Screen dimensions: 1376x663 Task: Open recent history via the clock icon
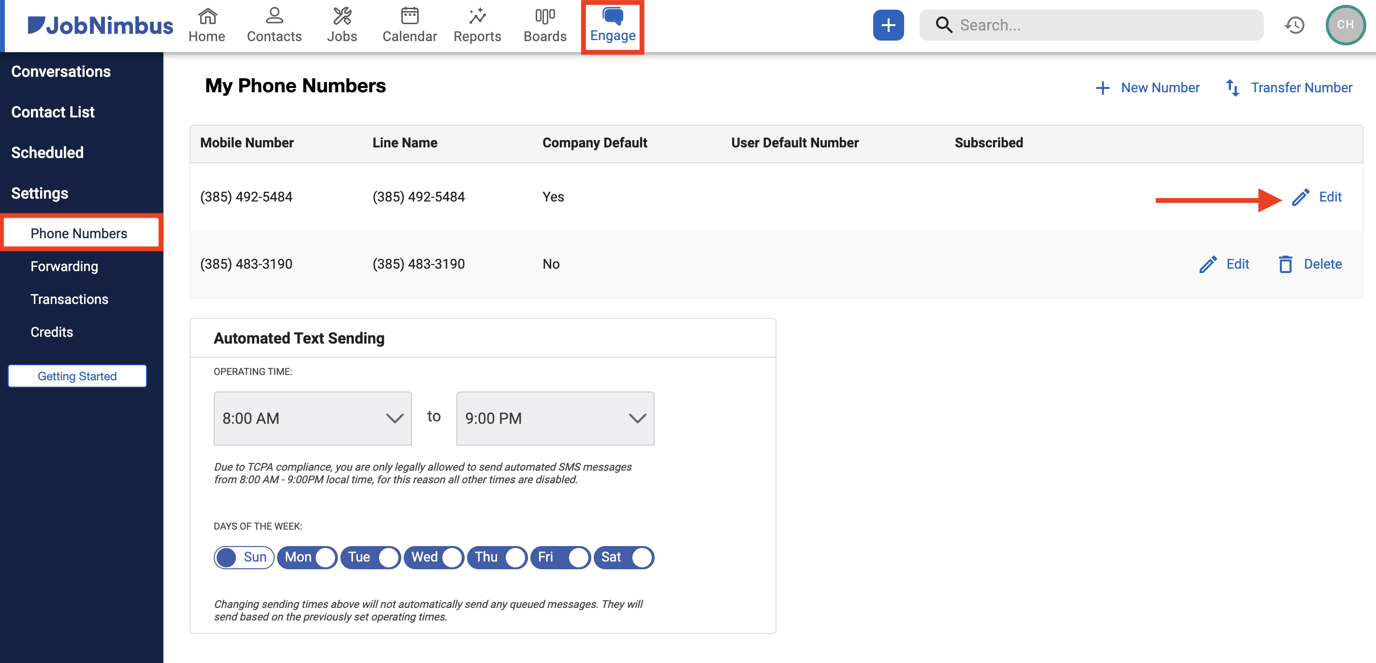coord(1295,24)
